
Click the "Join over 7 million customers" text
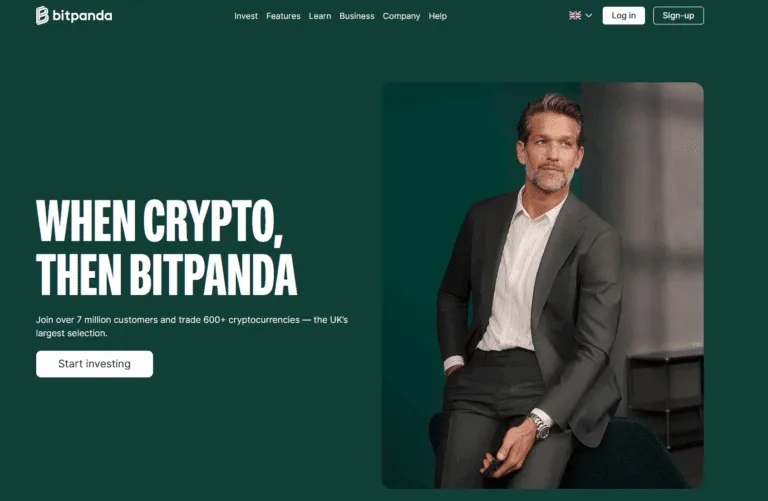pos(192,326)
